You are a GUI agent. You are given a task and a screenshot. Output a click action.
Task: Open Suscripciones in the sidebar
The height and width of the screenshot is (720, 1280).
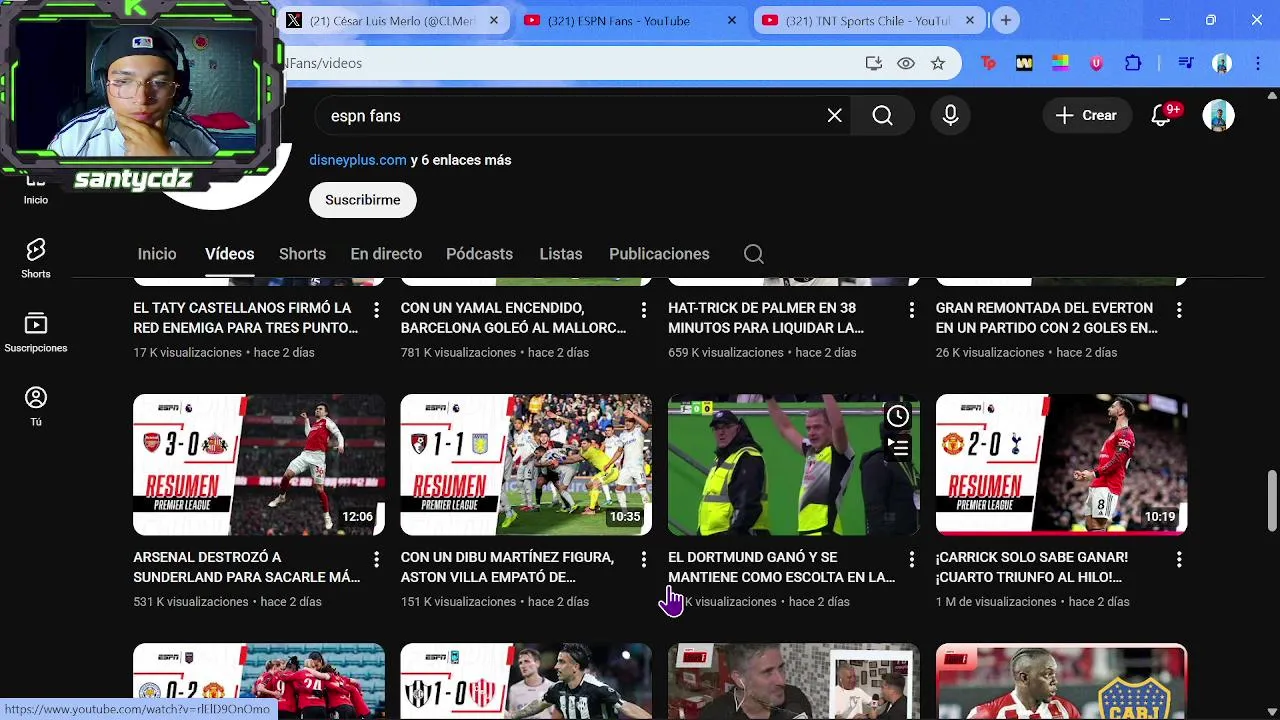click(x=36, y=332)
